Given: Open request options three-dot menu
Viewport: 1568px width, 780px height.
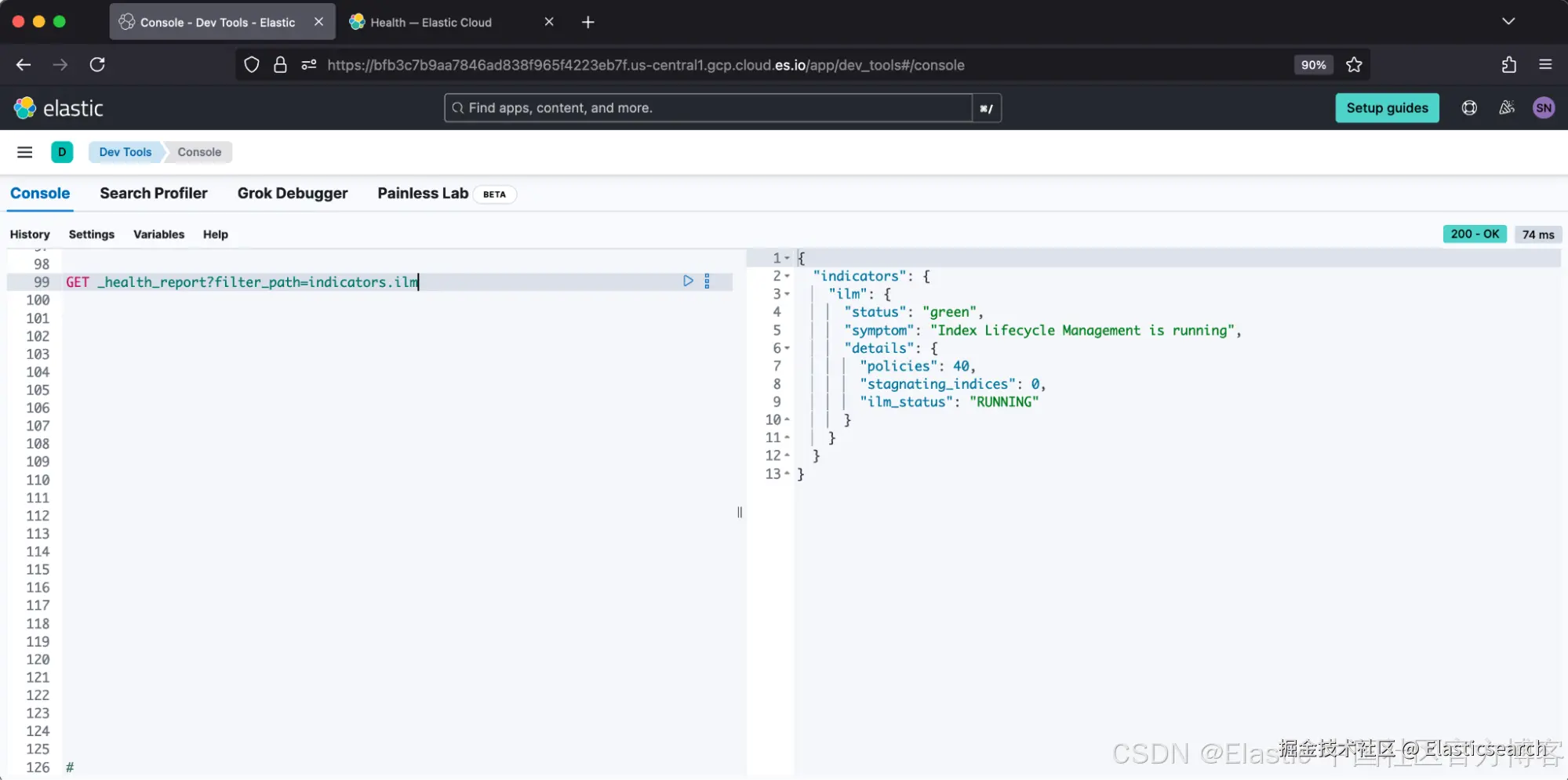Looking at the screenshot, I should (708, 281).
